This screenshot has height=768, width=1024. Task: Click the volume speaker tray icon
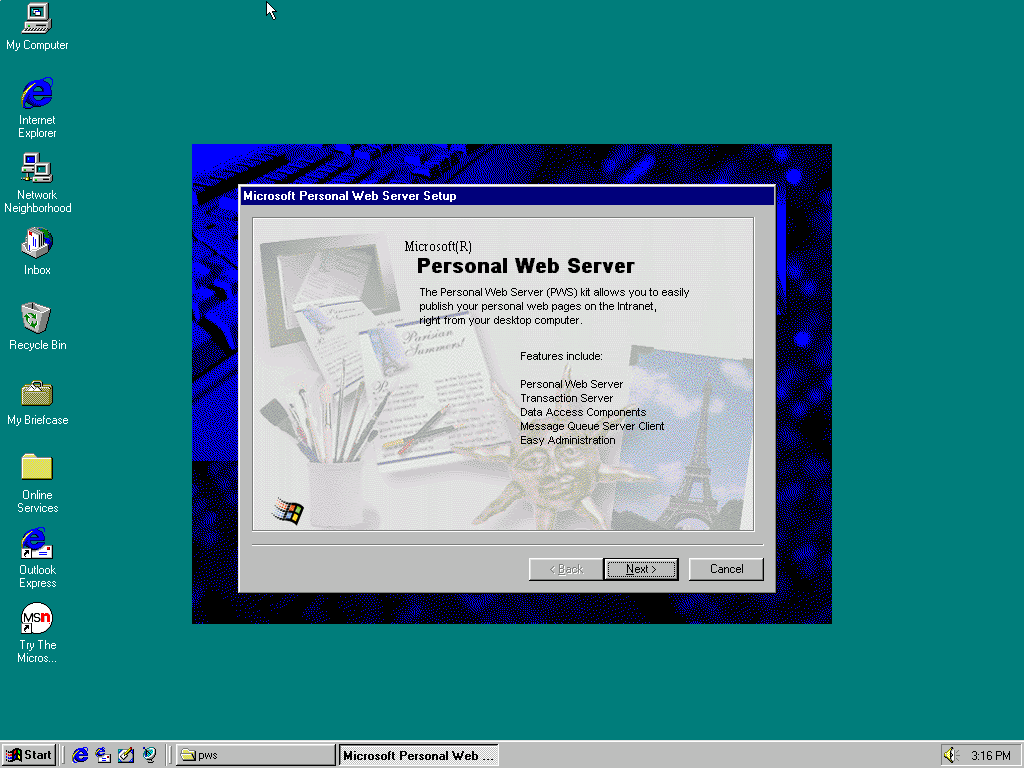pos(950,756)
